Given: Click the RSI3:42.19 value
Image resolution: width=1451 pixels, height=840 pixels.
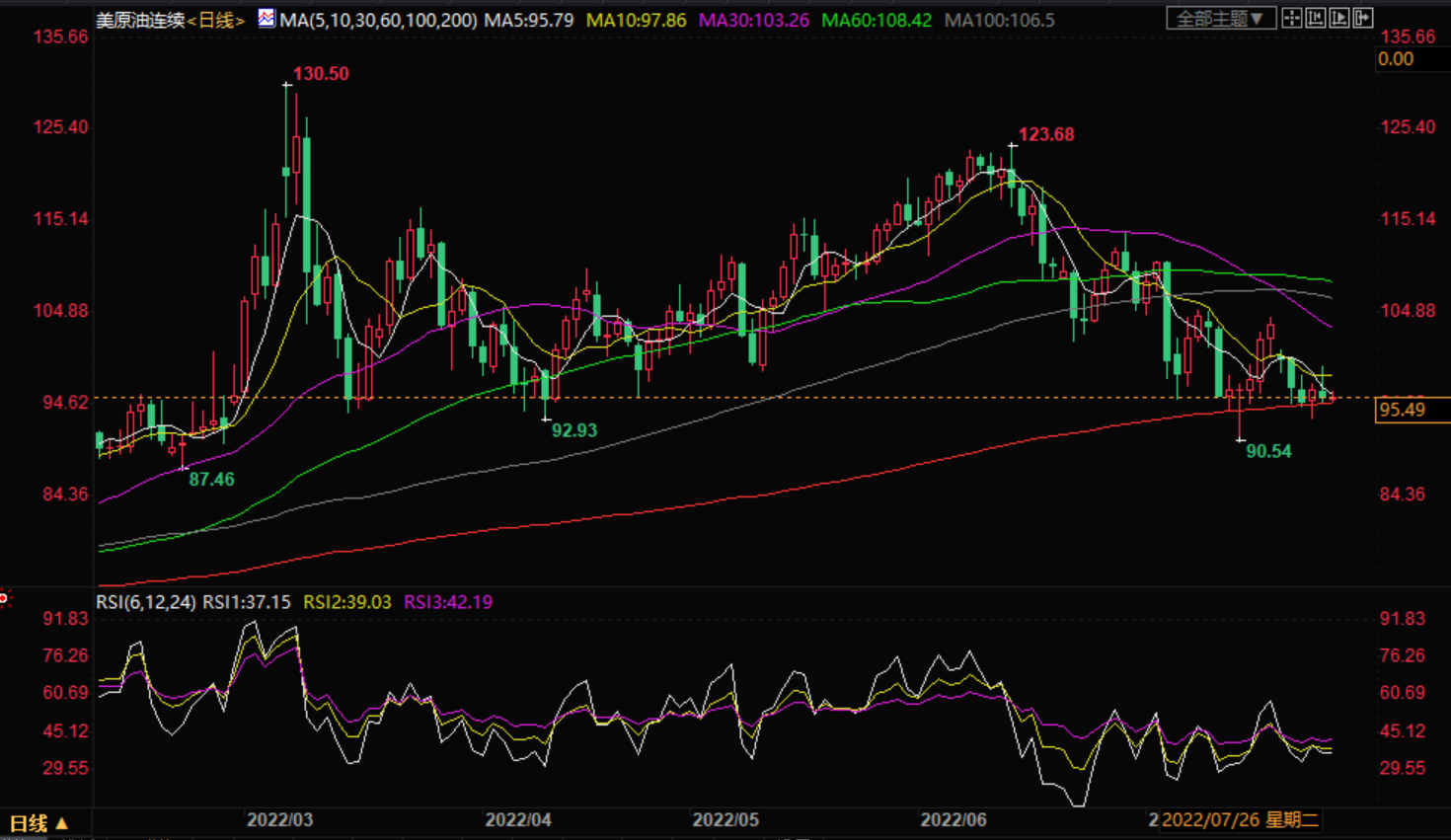Looking at the screenshot, I should [448, 602].
